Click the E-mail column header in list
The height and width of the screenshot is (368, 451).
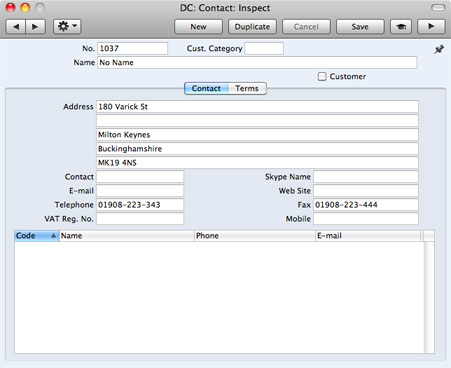coord(368,236)
